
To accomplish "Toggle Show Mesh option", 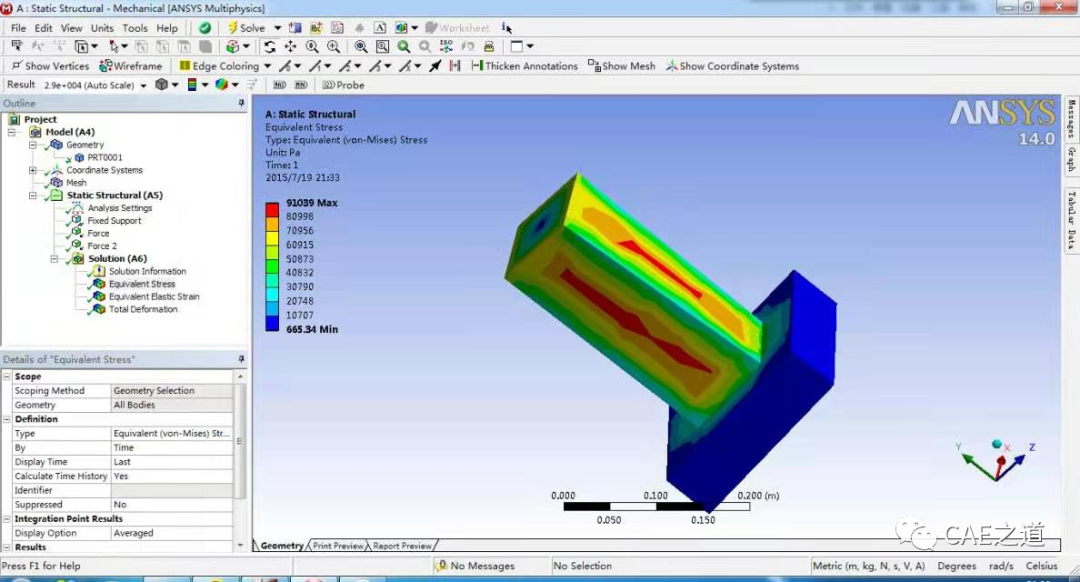I will click(x=622, y=66).
